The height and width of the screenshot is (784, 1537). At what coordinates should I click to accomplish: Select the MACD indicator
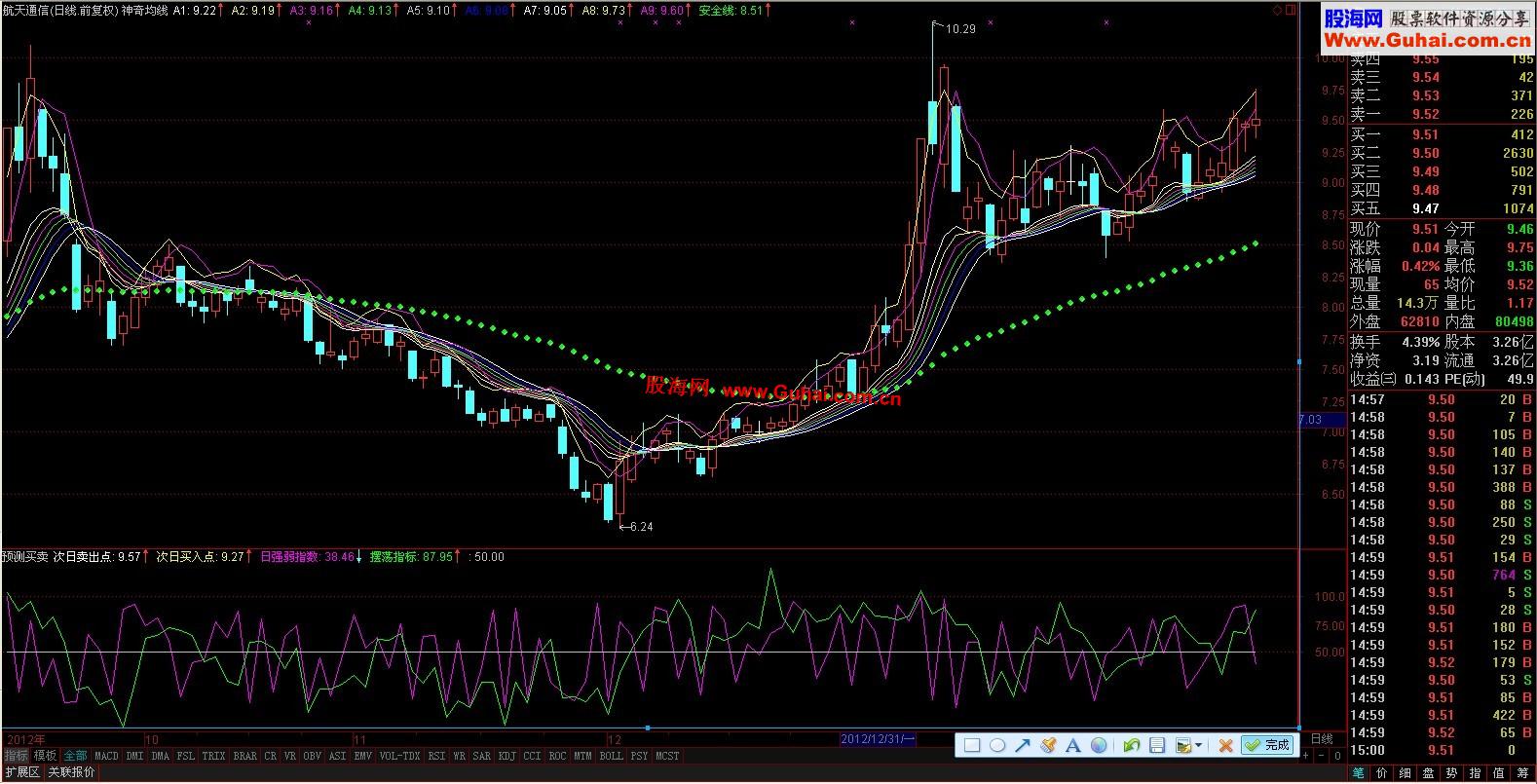pyautogui.click(x=106, y=756)
